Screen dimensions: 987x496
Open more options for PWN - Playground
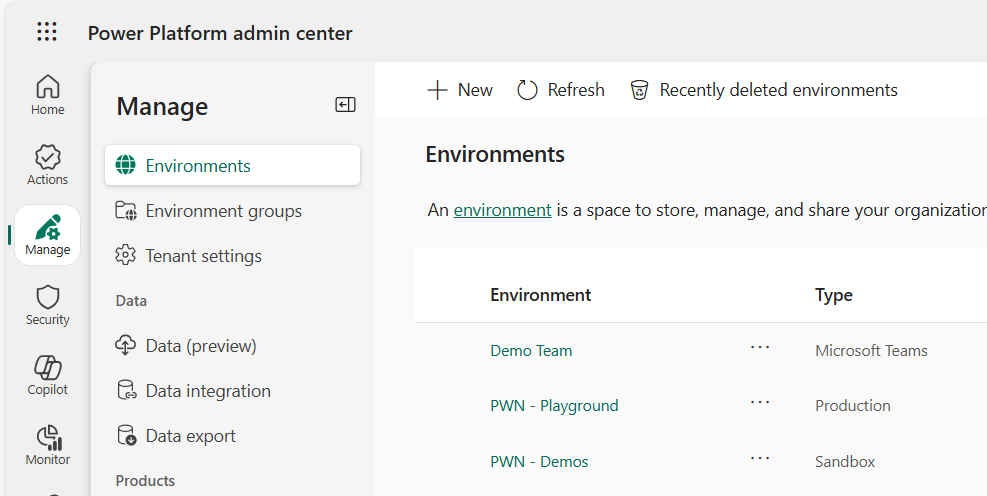[760, 402]
